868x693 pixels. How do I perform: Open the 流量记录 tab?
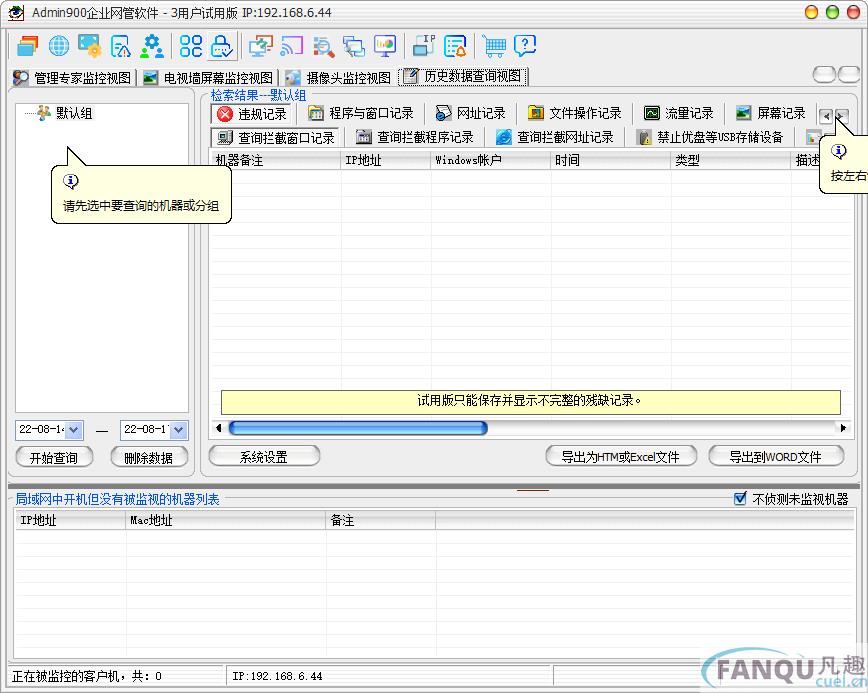click(679, 113)
